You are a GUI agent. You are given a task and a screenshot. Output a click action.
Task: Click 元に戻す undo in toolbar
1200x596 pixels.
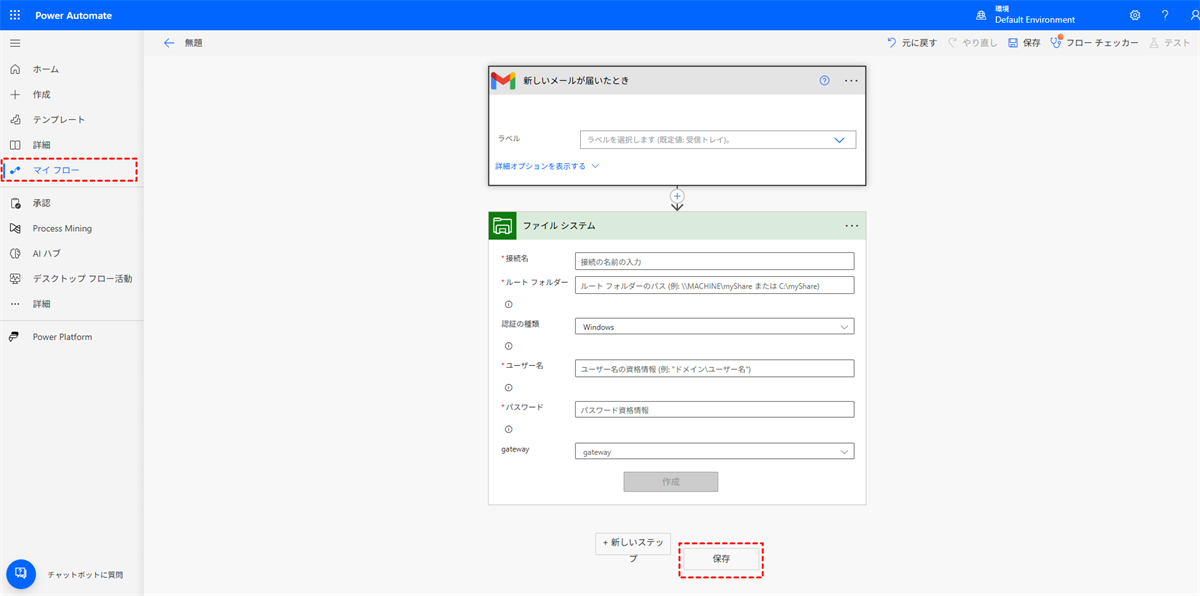click(912, 43)
